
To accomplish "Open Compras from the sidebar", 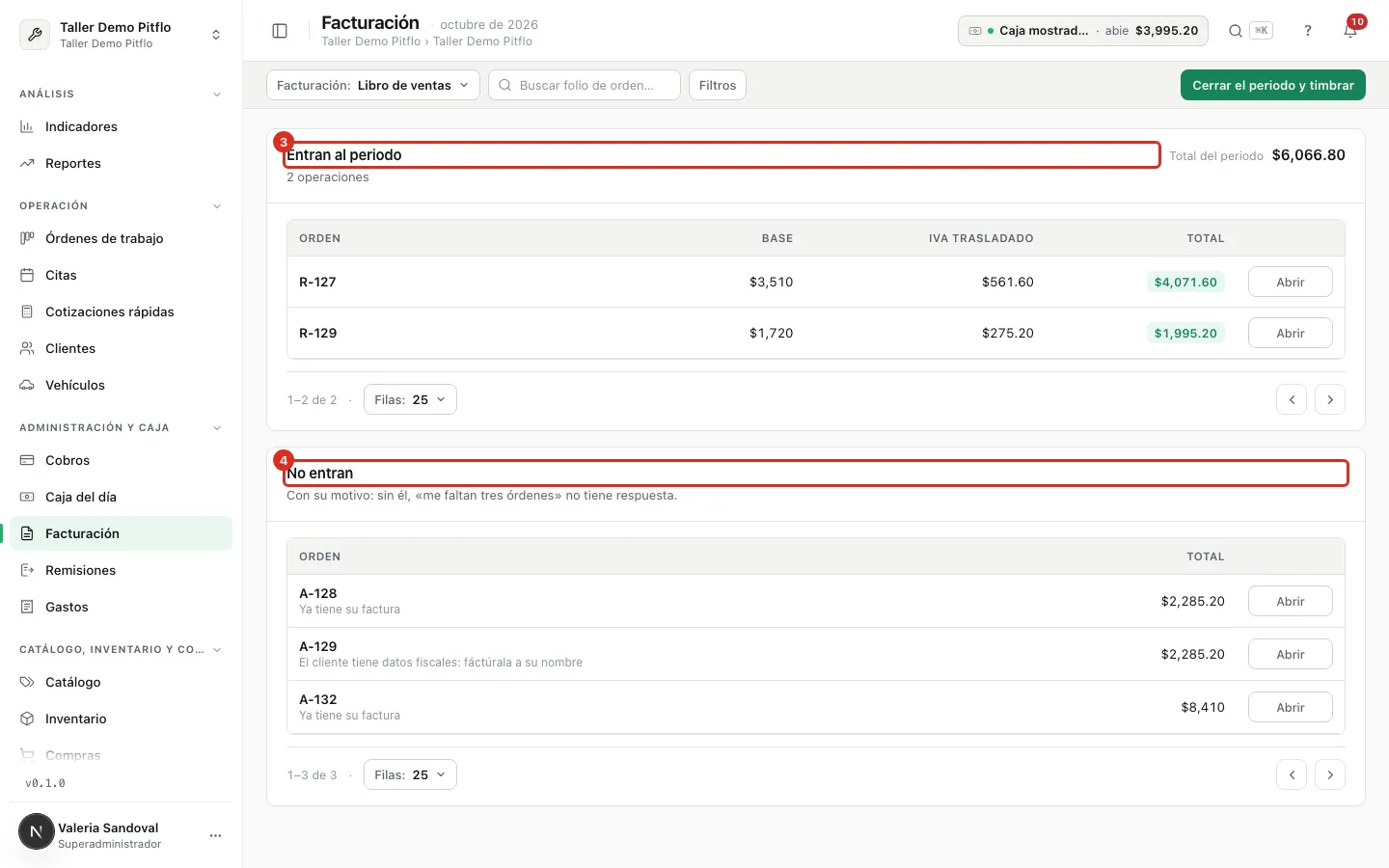I will 122,755.
